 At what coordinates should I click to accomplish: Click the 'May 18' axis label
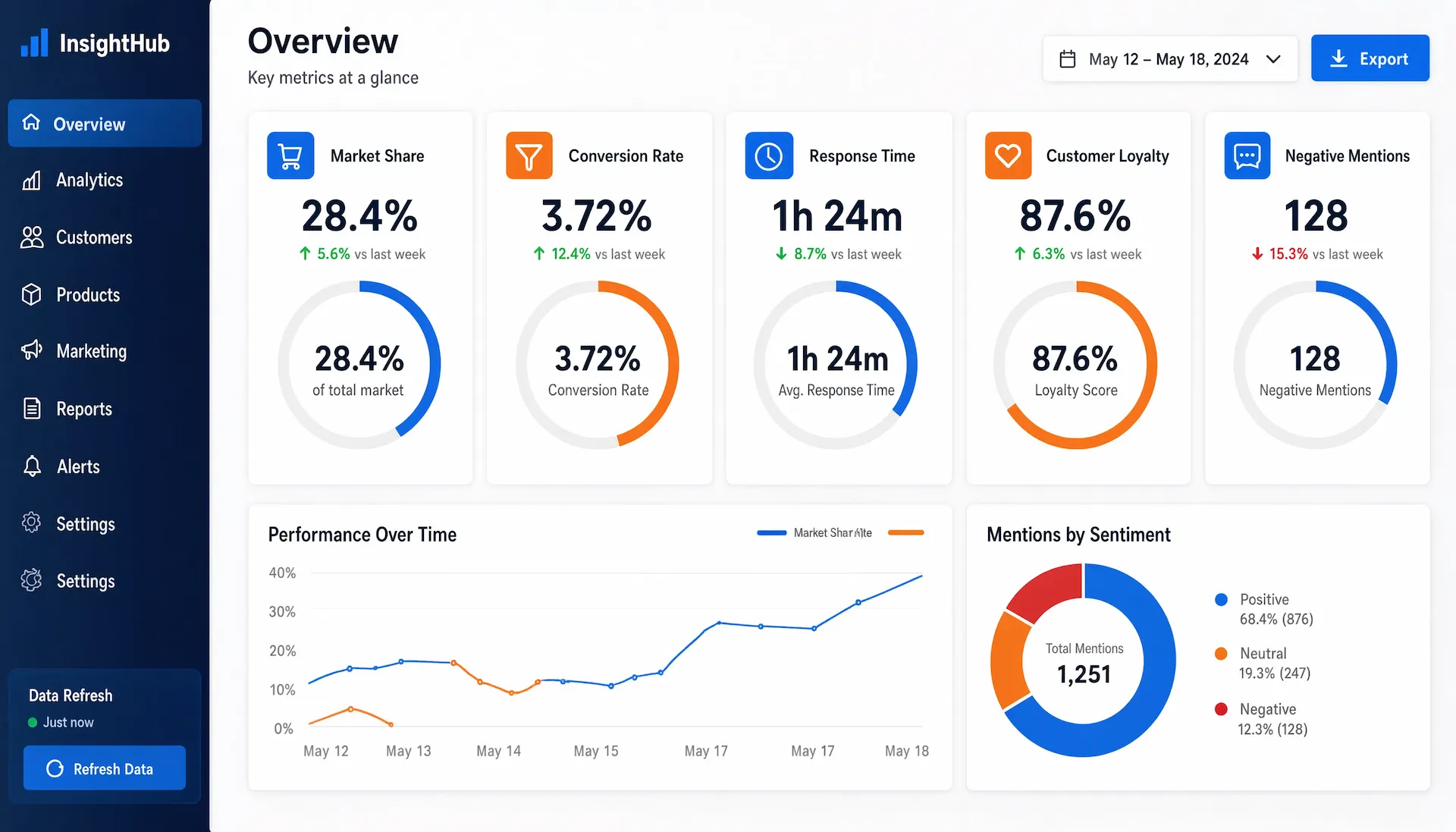pos(907,751)
